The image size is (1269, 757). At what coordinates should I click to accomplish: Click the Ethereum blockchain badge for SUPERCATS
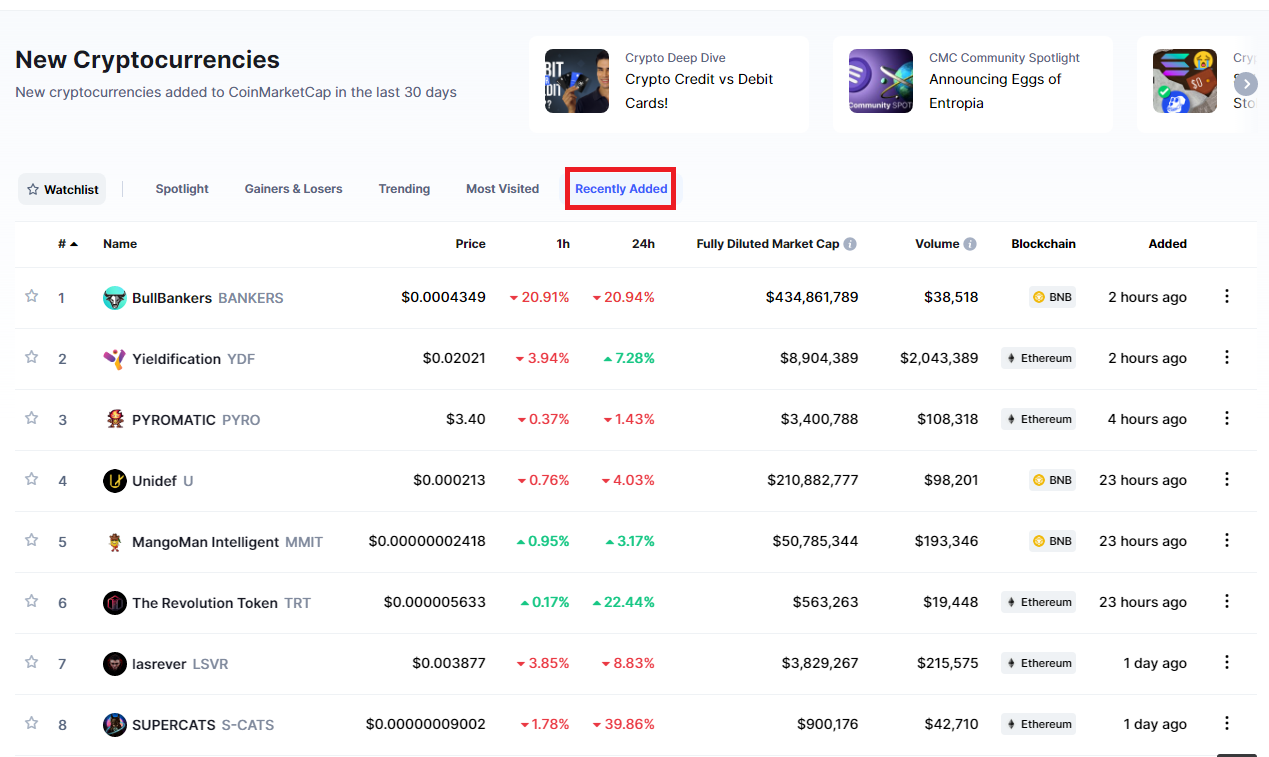pos(1038,724)
